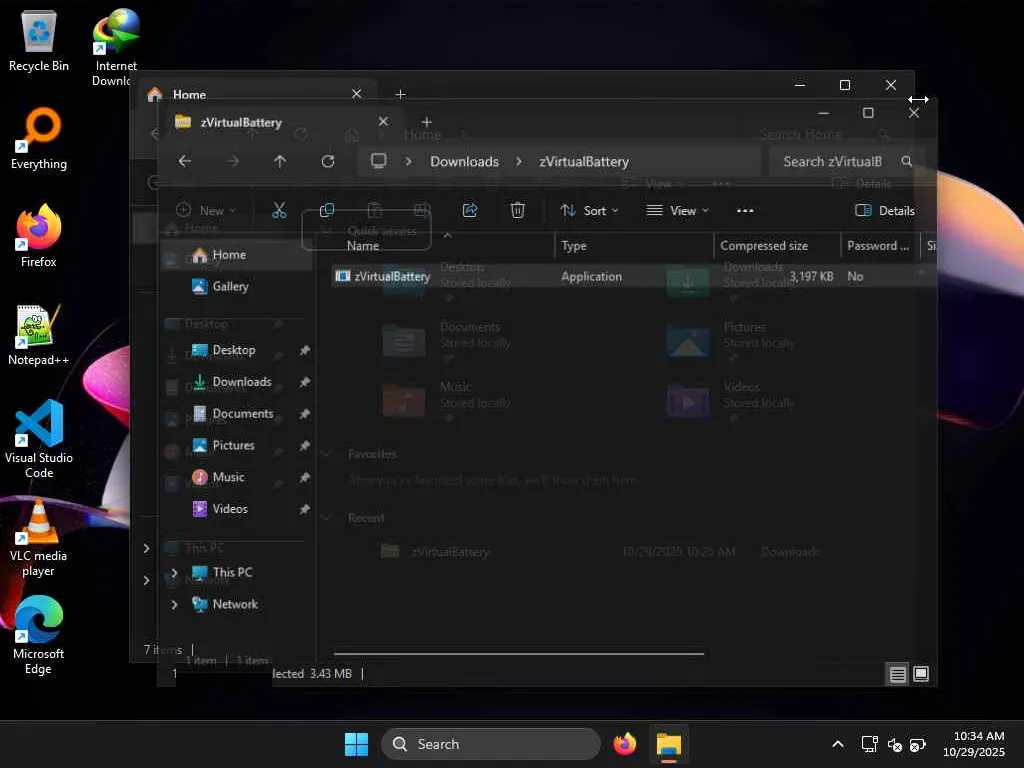
Task: Add a new tab in the Home window
Action: pos(400,95)
